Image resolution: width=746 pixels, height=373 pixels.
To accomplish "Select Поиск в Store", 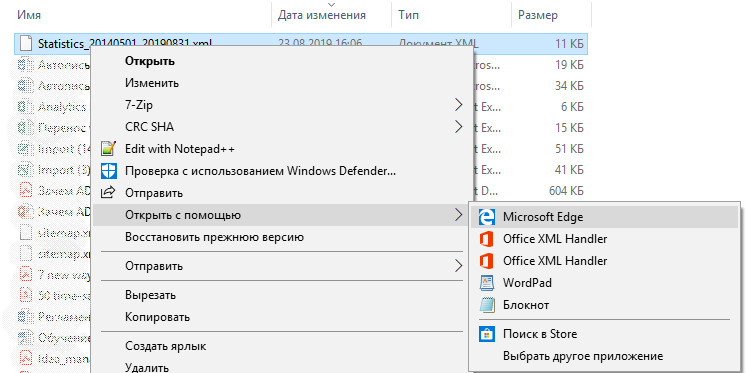I will click(604, 334).
